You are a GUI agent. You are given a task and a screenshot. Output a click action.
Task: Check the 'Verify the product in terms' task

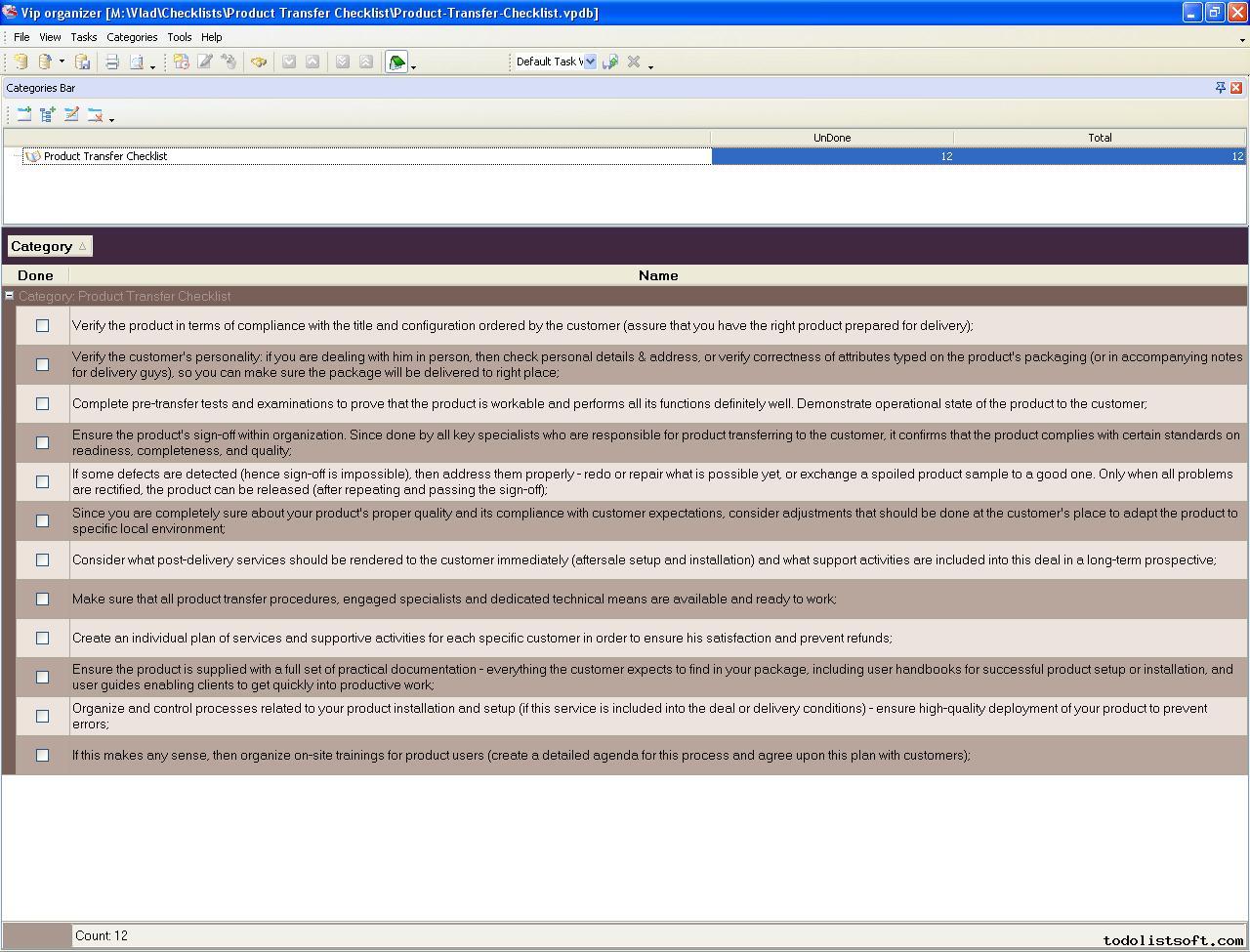(42, 326)
